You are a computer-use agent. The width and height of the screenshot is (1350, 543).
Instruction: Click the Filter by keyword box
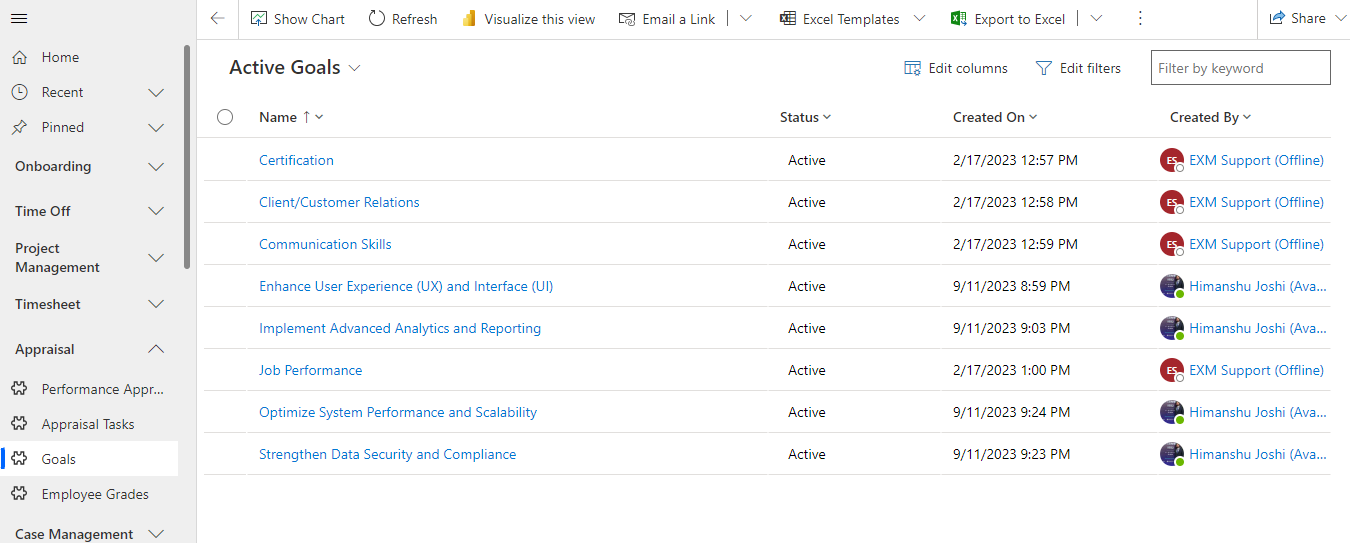tap(1240, 68)
